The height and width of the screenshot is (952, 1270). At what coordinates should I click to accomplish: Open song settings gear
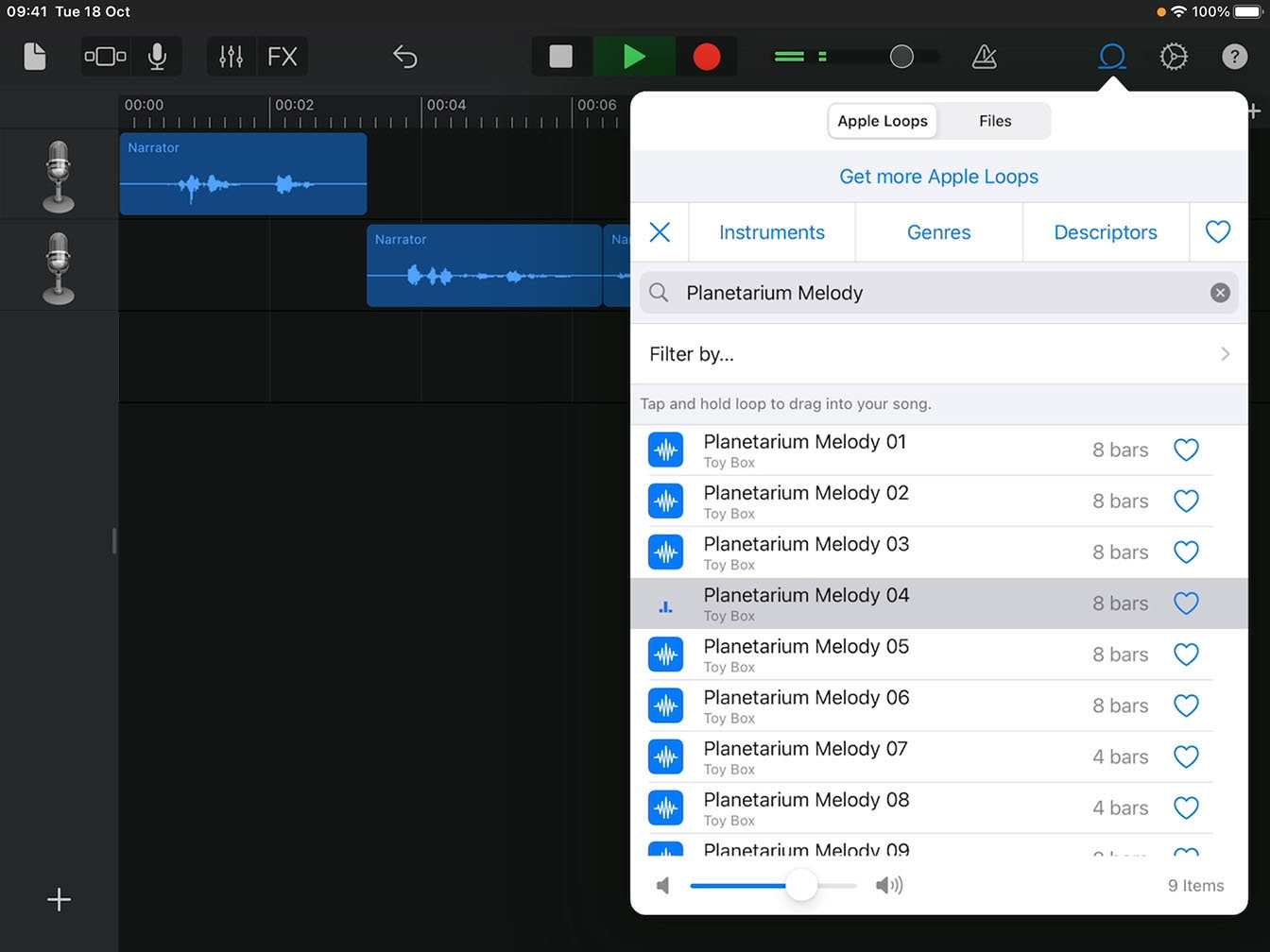[1174, 57]
